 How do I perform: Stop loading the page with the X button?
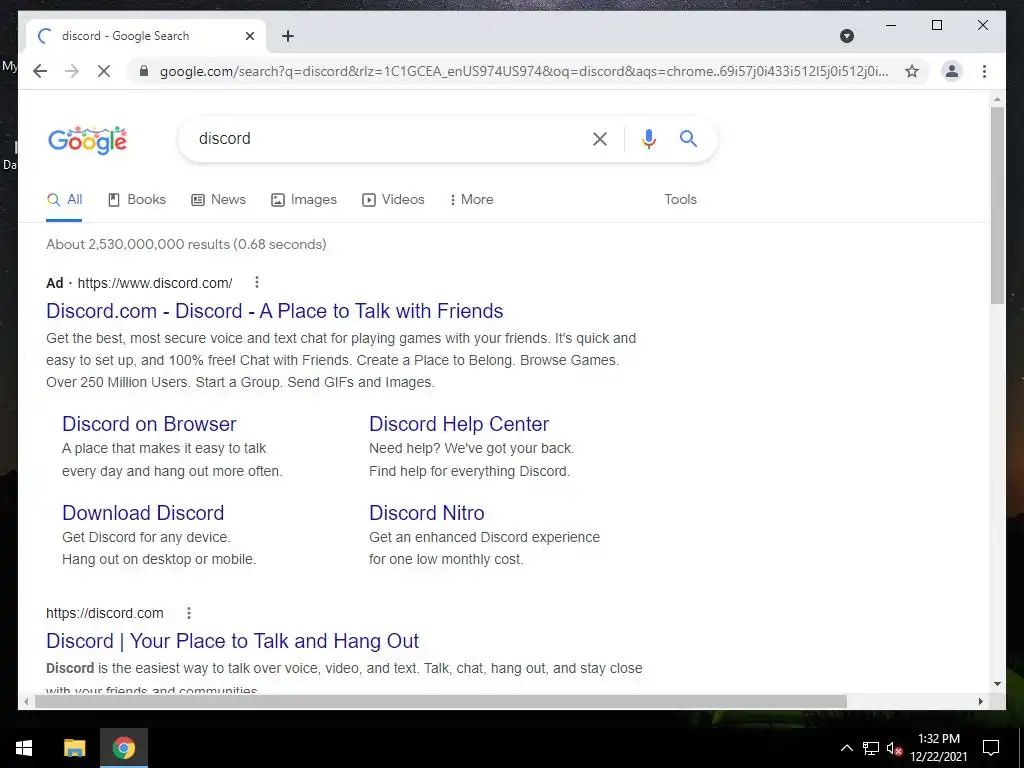click(x=104, y=71)
